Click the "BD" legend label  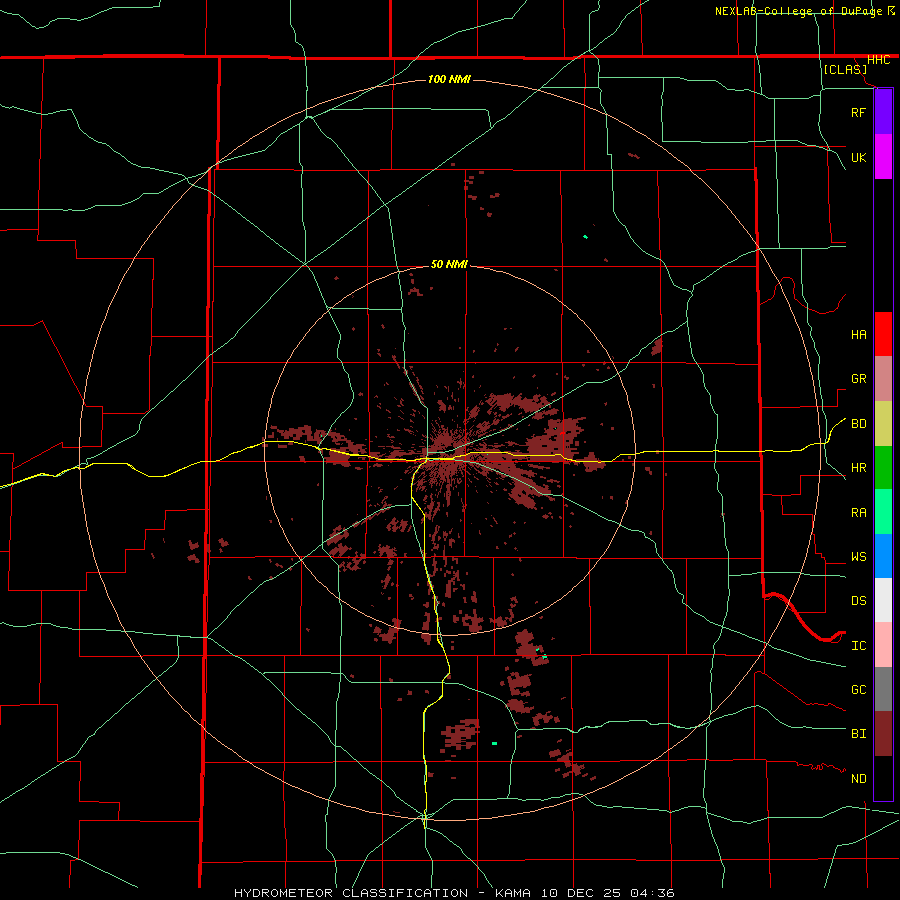[x=858, y=424]
